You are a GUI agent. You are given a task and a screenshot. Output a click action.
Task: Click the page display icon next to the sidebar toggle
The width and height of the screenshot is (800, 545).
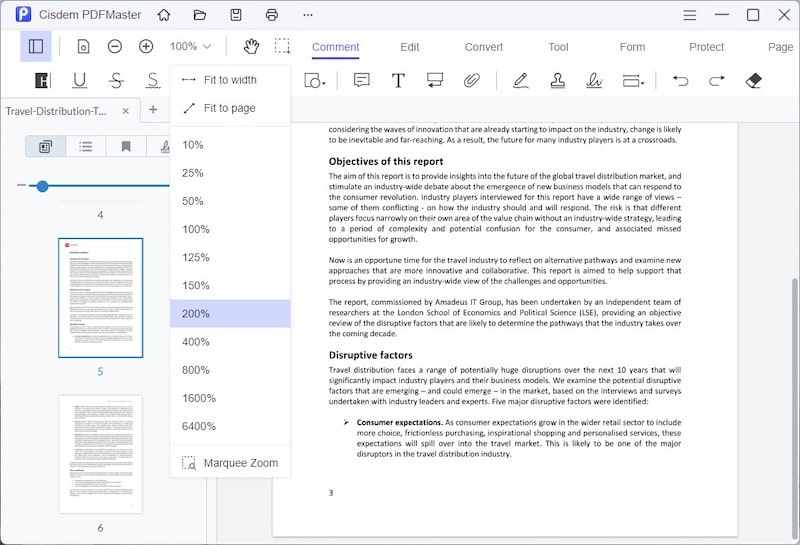coord(83,47)
